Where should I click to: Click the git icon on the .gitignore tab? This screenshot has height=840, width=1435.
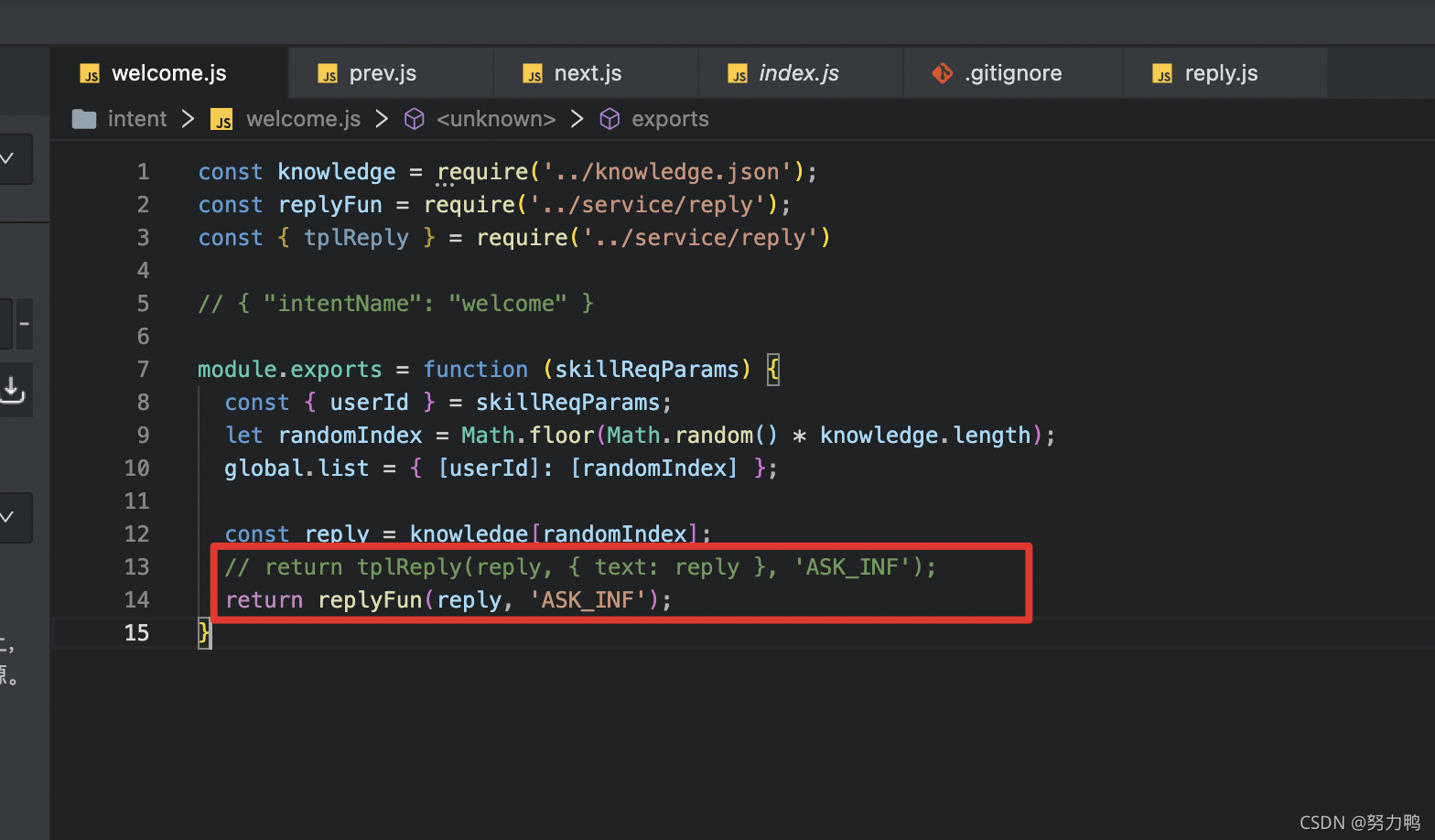[943, 73]
